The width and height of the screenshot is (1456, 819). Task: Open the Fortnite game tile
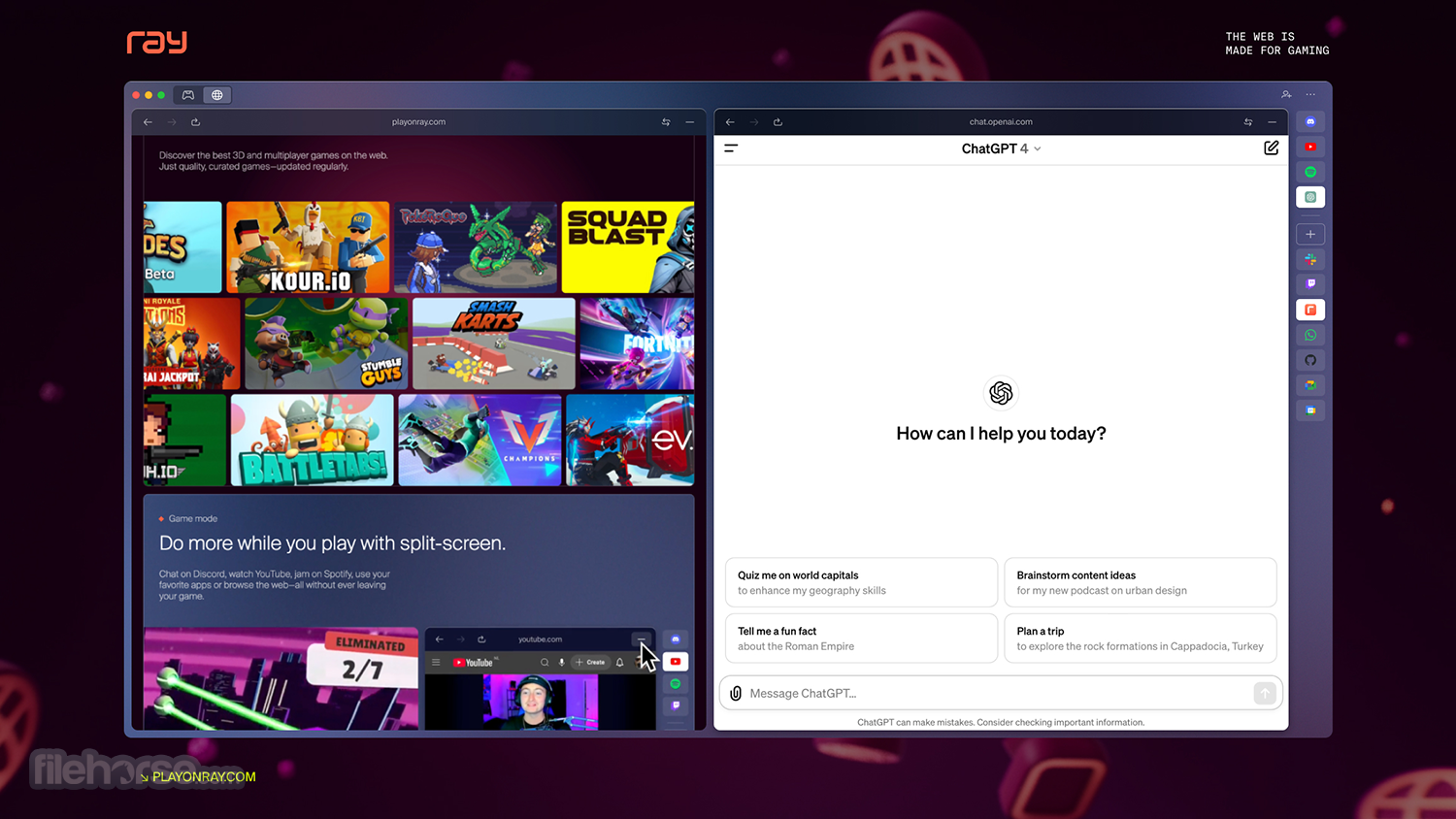(637, 344)
